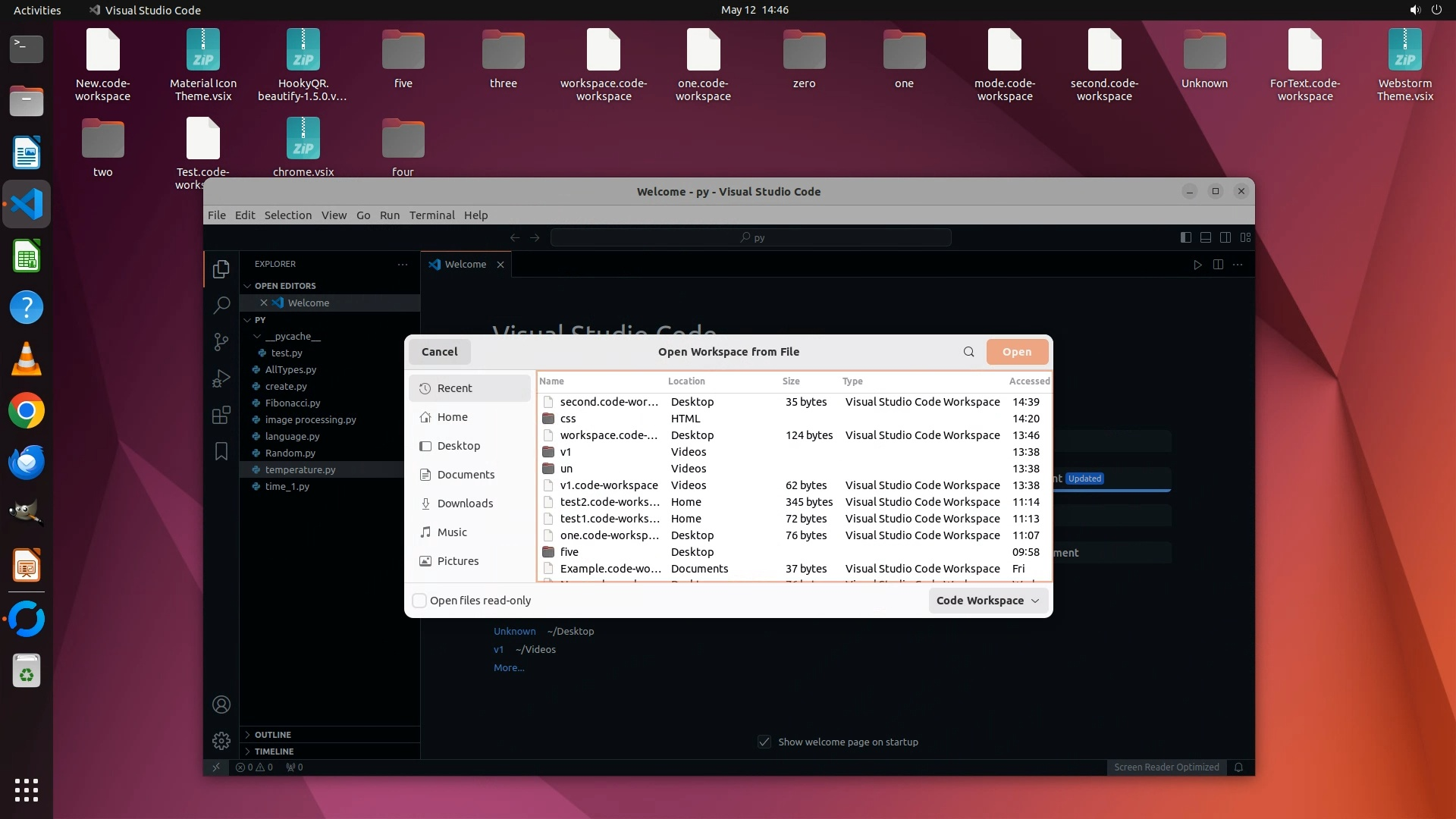Viewport: 1456px width, 819px height.
Task: Open the Extensions view icon
Action: point(221,415)
